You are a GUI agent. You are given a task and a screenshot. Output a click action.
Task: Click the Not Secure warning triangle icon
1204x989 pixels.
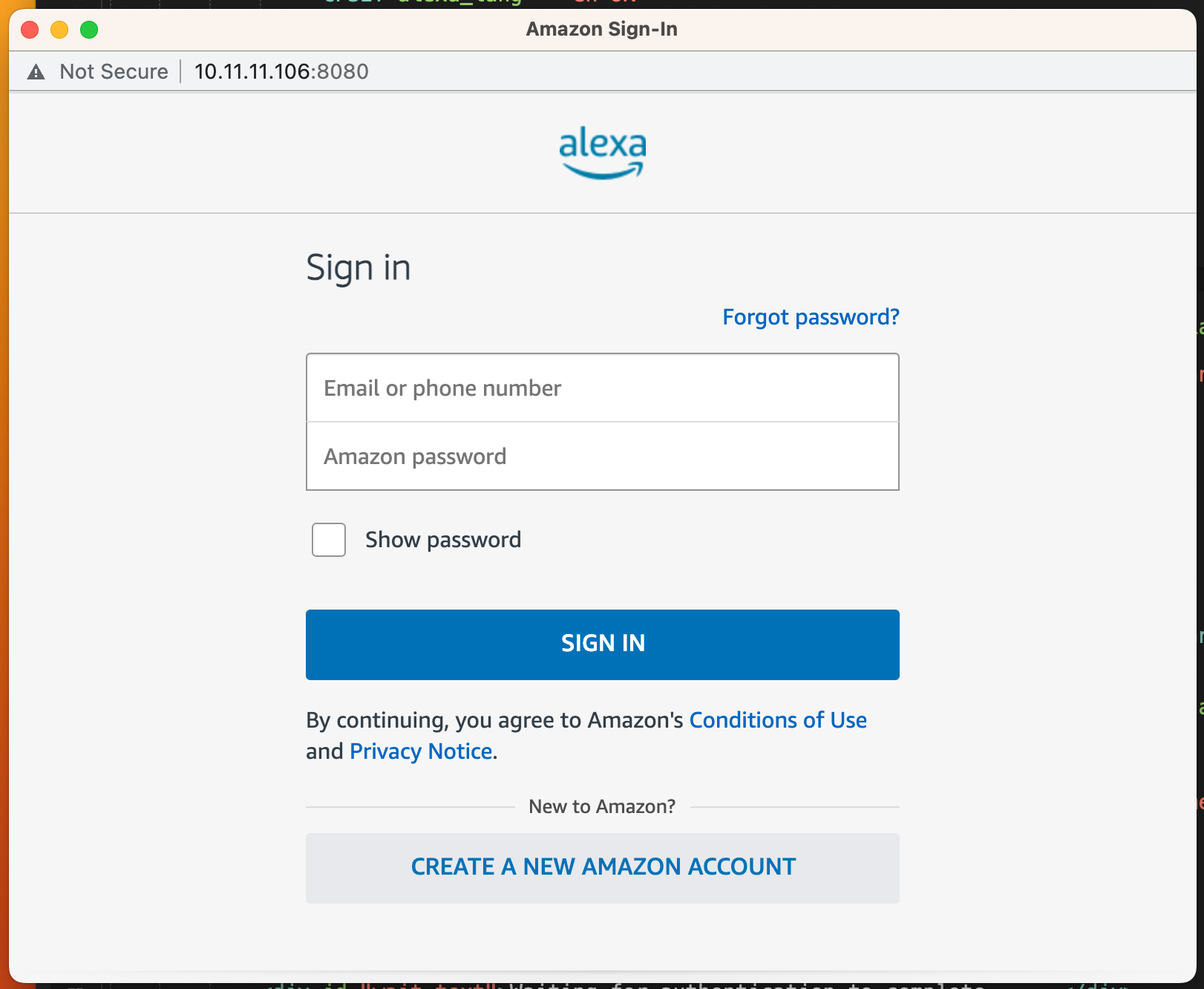[x=36, y=72]
